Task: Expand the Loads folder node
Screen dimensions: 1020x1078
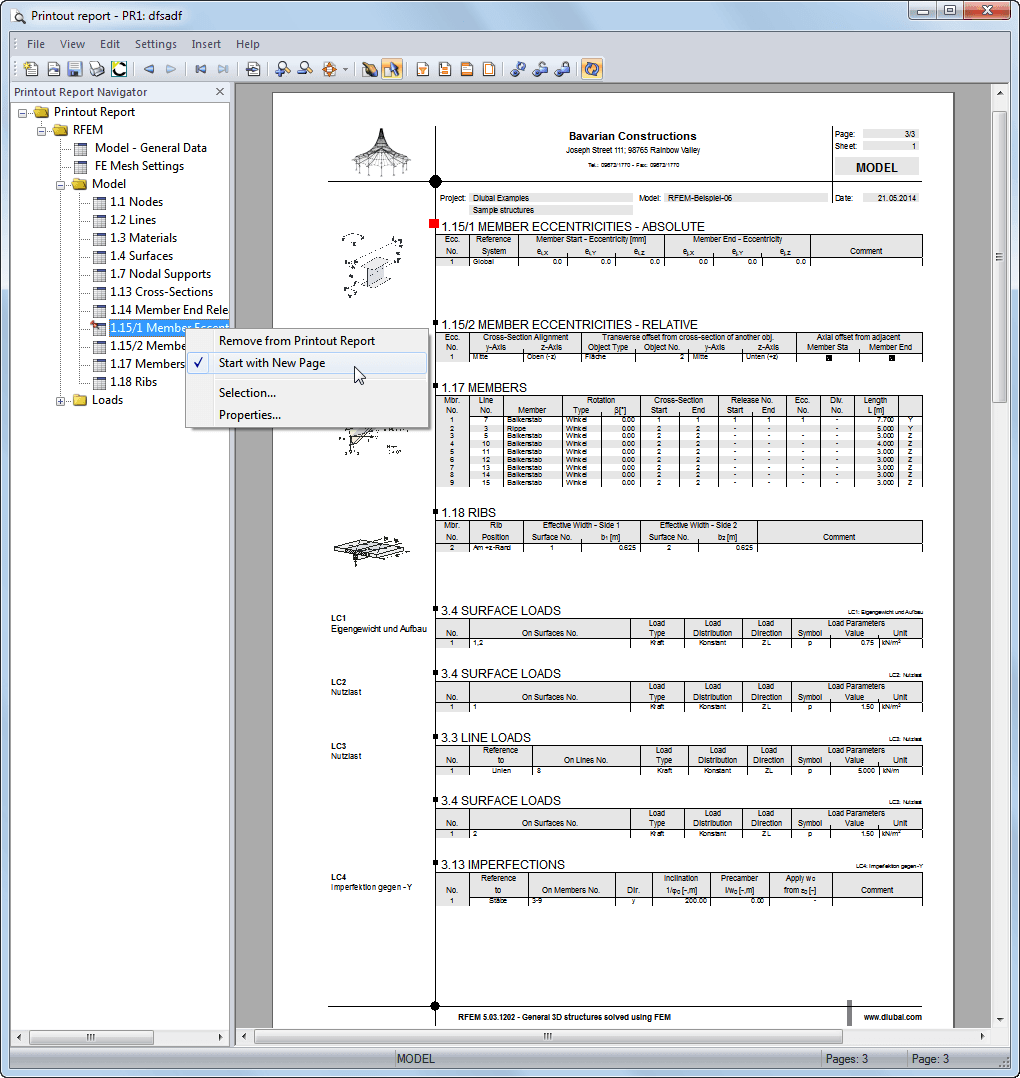Action: point(60,401)
